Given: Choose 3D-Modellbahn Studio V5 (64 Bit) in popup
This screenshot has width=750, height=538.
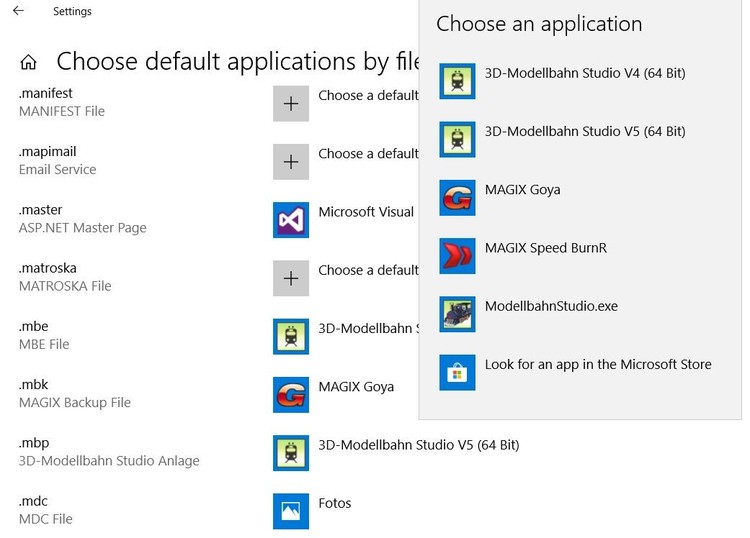Looking at the screenshot, I should pos(585,132).
